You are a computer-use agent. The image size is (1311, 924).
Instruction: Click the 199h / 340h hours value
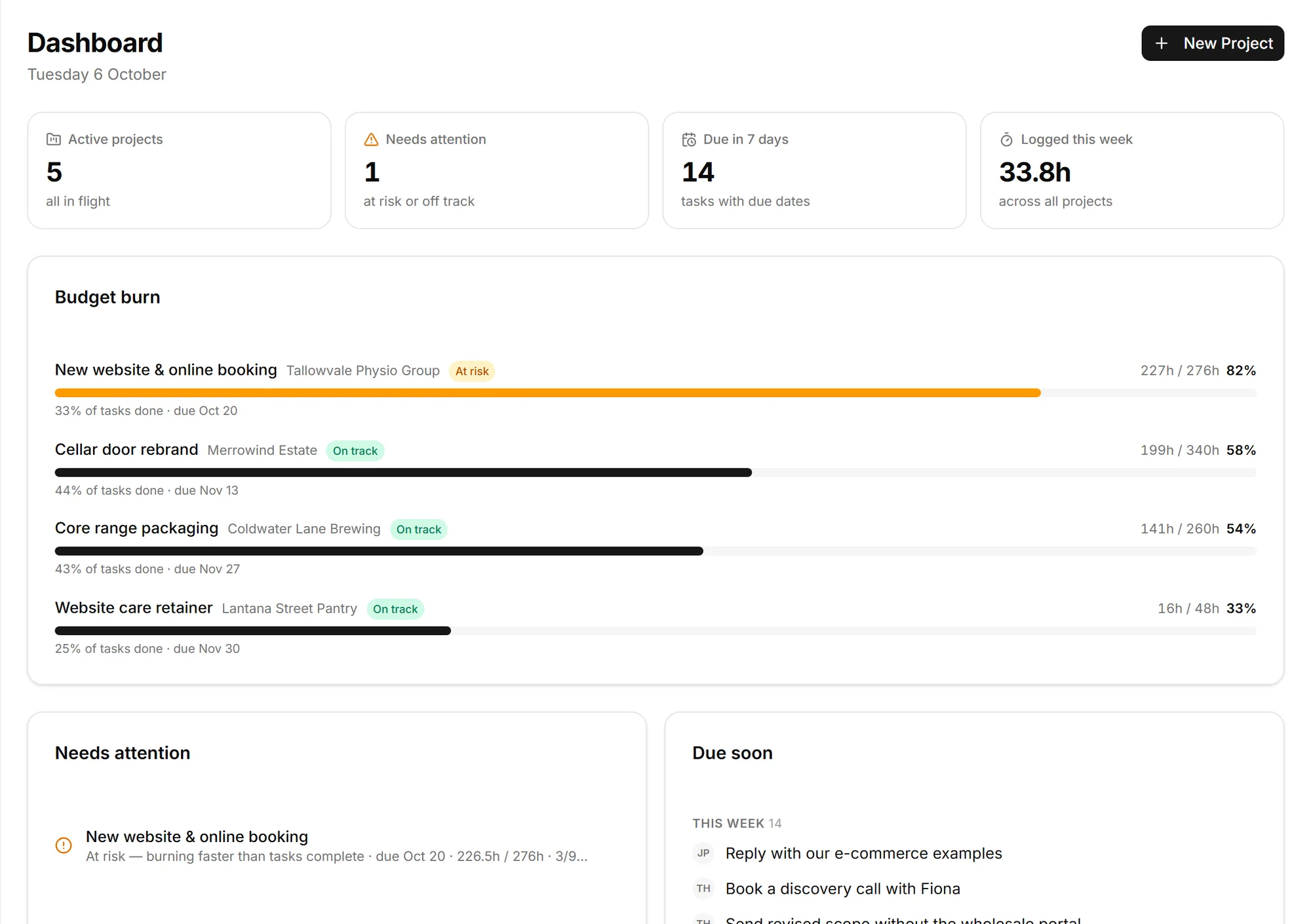1180,450
